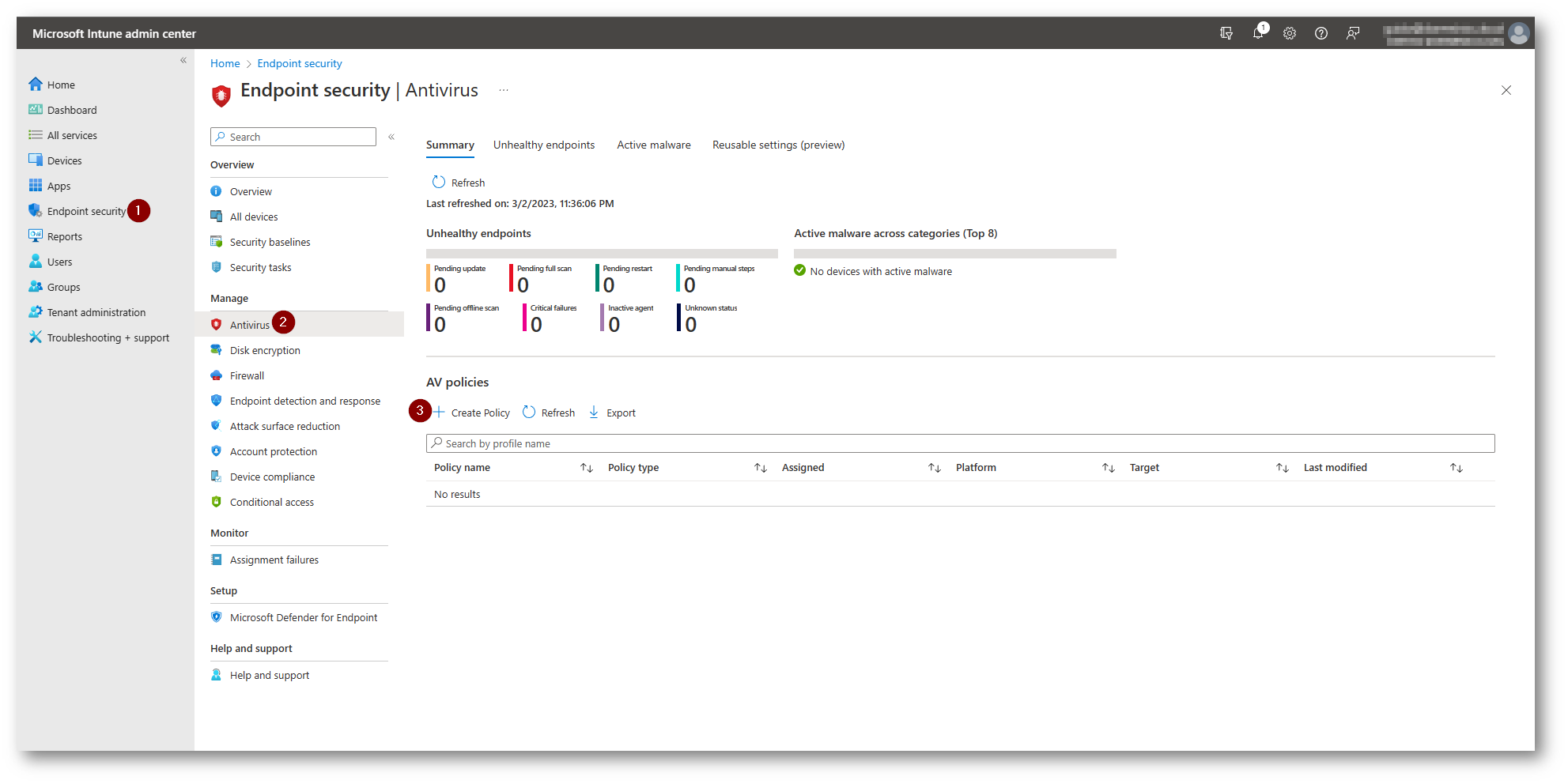Click the Unknown status count tile
Image resolution: width=1568 pixels, height=784 pixels.
coord(708,318)
